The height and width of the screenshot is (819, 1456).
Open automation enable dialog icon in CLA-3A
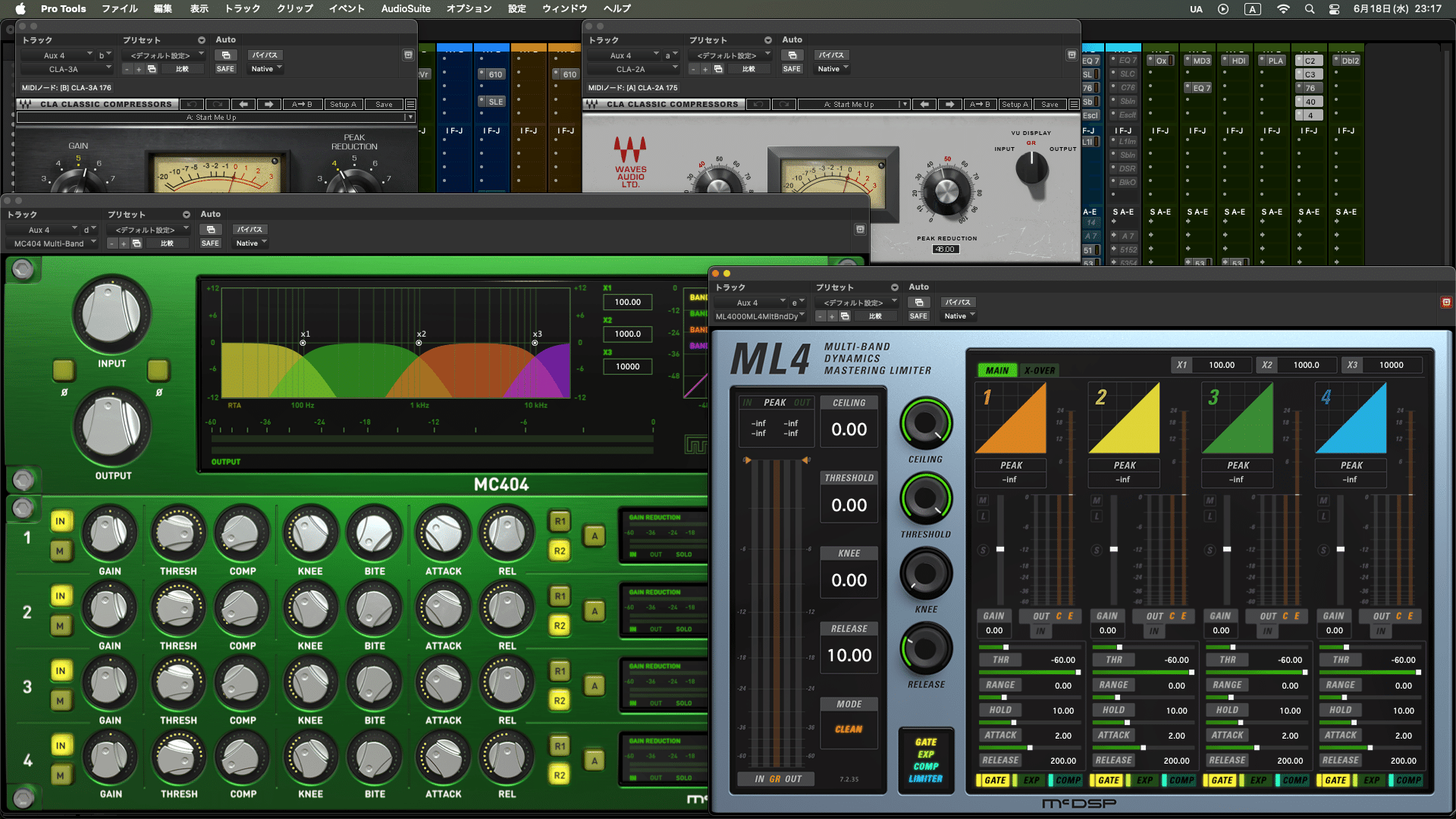pyautogui.click(x=226, y=55)
